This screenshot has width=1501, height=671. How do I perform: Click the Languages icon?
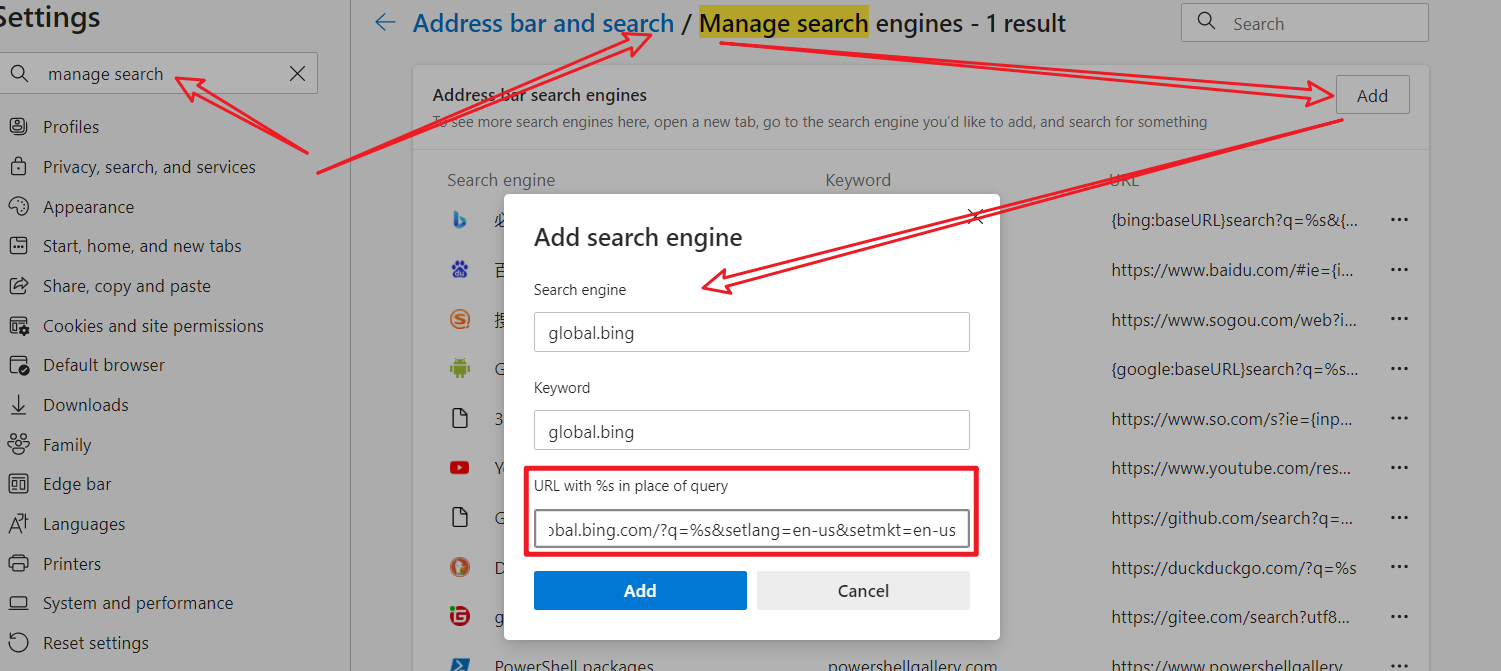18,524
